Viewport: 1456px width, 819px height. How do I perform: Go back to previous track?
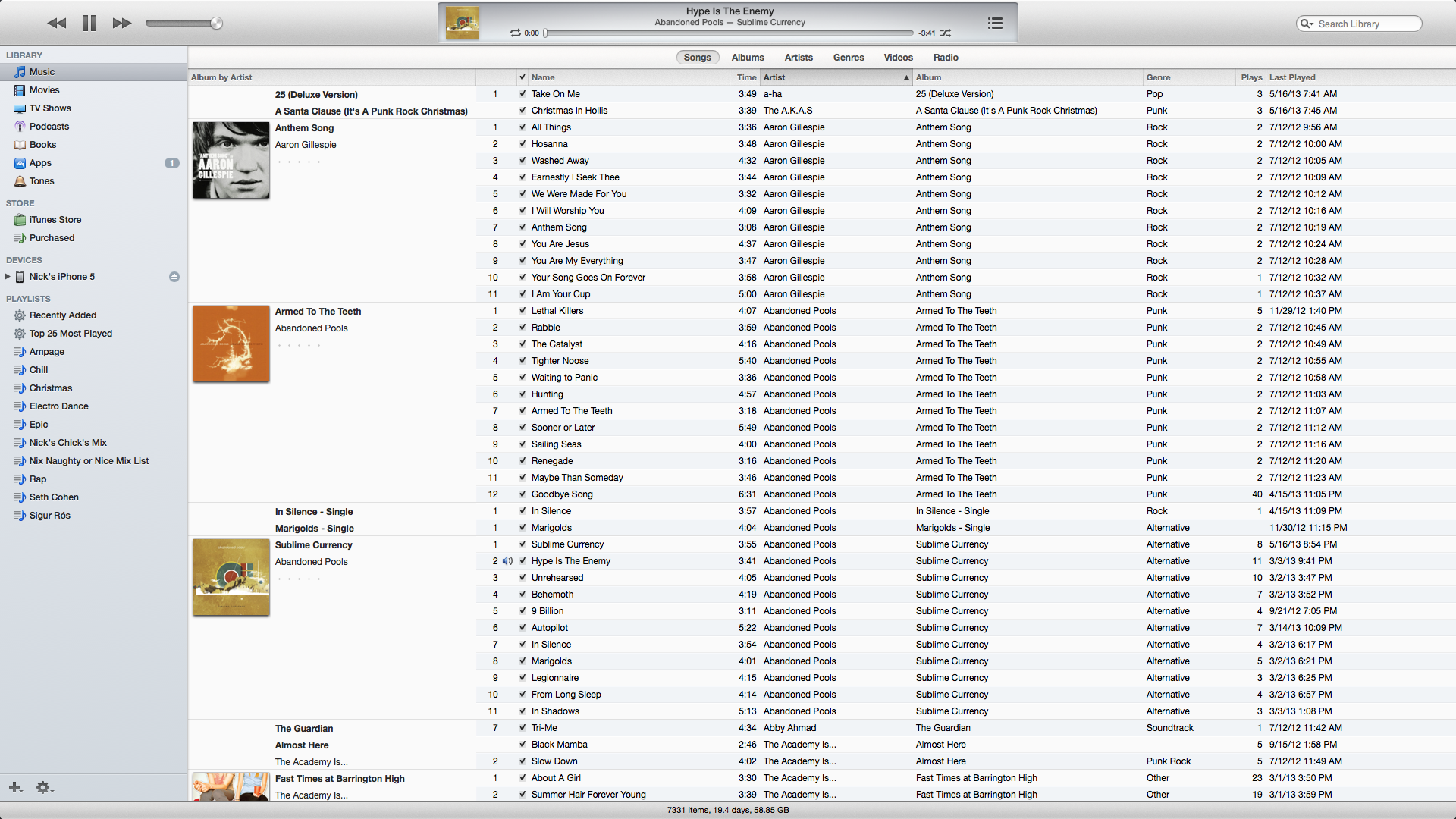tap(57, 24)
